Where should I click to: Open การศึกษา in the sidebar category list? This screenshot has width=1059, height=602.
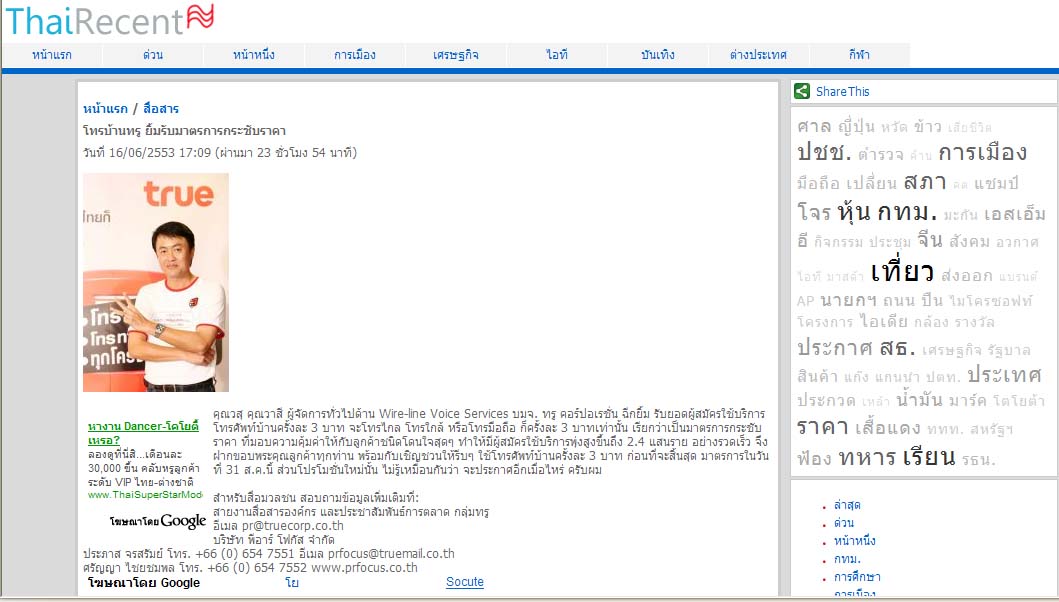point(857,577)
